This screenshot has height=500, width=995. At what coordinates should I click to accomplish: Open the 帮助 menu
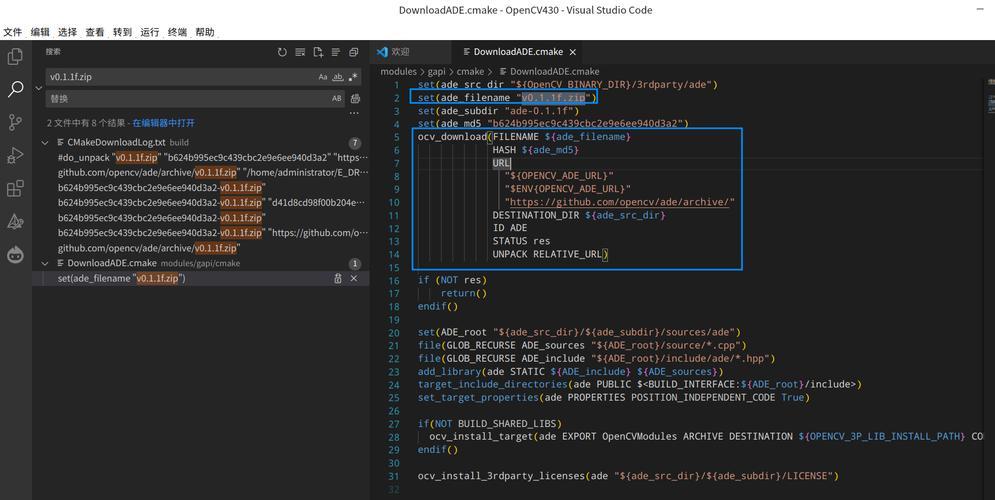point(205,32)
